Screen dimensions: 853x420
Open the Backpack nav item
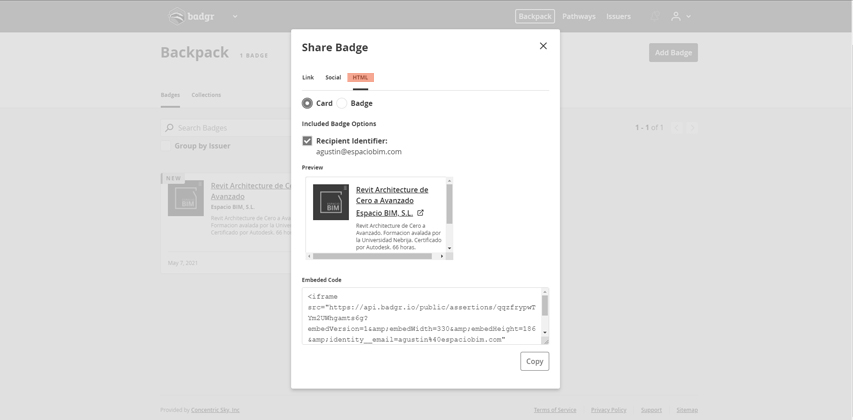coord(535,16)
